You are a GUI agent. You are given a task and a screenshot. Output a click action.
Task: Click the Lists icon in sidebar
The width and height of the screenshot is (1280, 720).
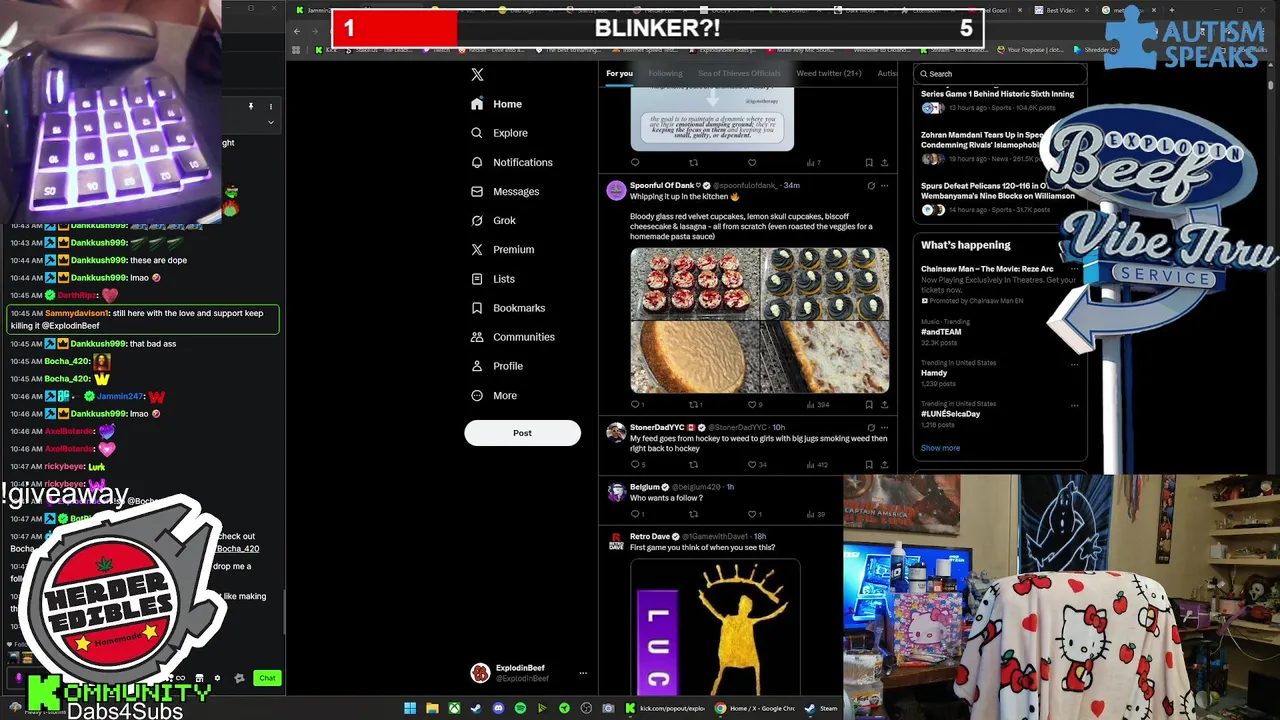tap(477, 279)
